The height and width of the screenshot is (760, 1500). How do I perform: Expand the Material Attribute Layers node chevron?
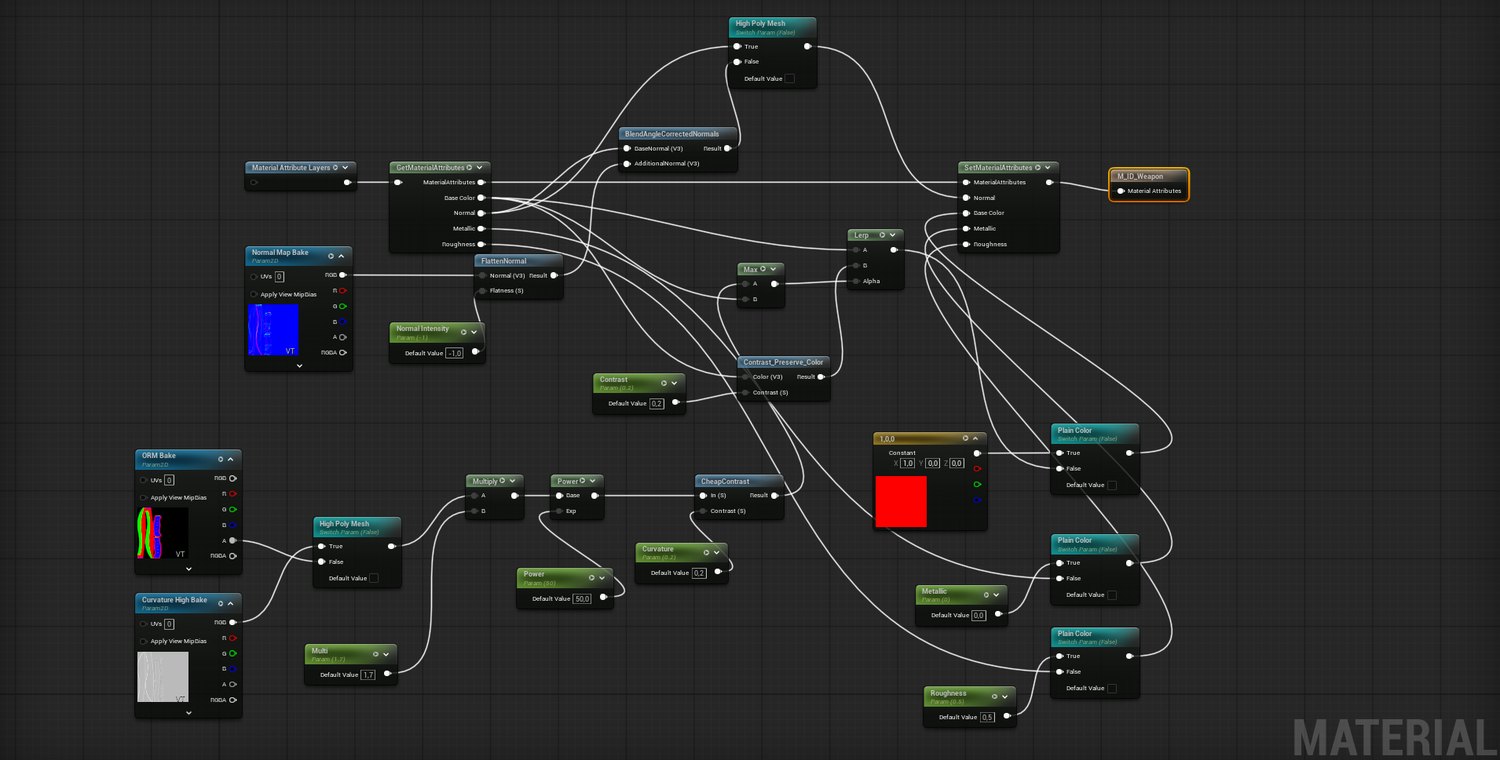347,167
